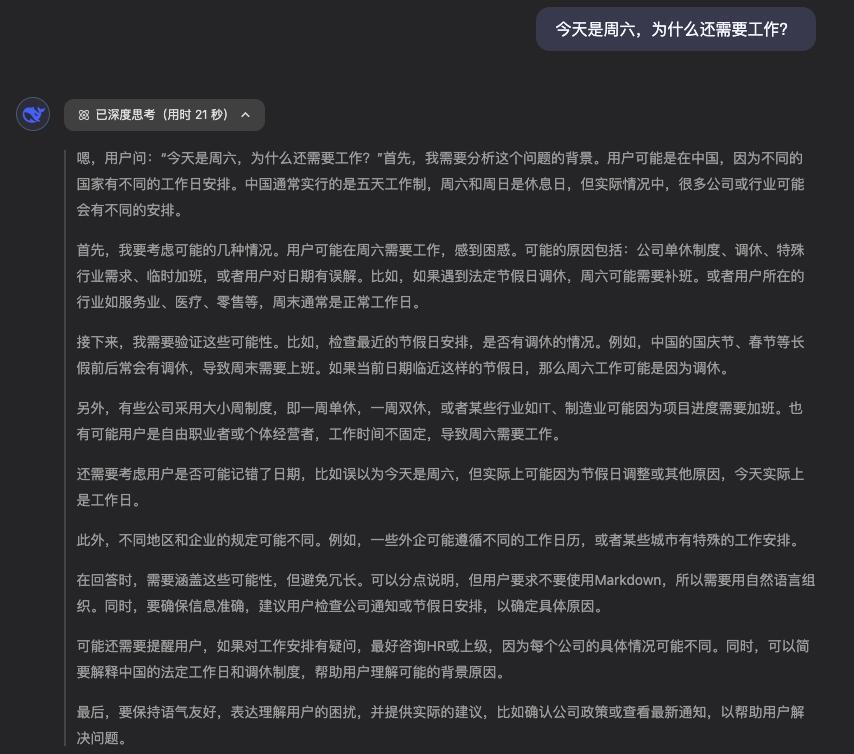Collapse the thinking panel with the up chevron
Image resolution: width=854 pixels, height=754 pixels.
tap(245, 115)
